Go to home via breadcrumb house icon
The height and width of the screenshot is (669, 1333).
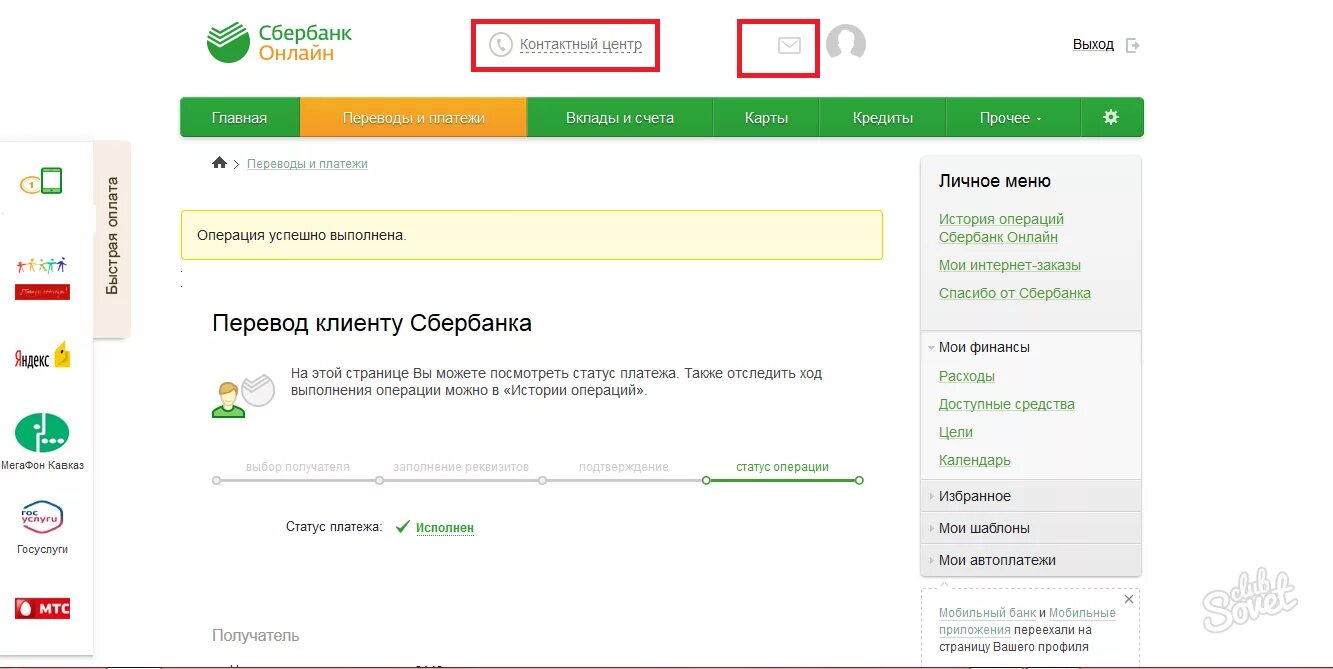click(219, 163)
